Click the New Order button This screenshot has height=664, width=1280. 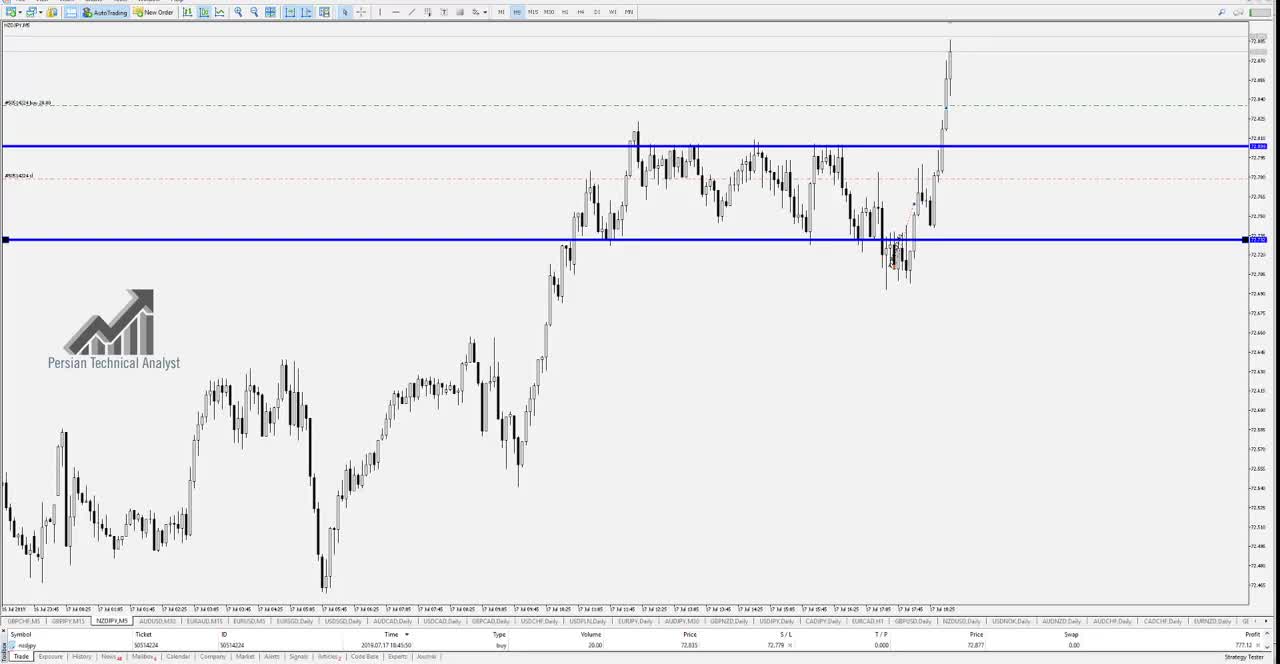tap(153, 12)
